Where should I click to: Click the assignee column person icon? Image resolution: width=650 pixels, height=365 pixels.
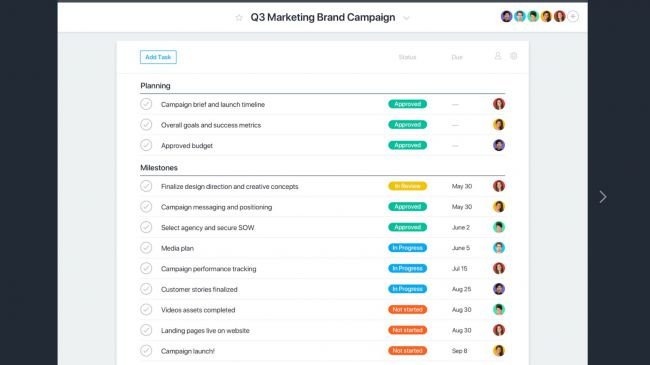pos(498,56)
